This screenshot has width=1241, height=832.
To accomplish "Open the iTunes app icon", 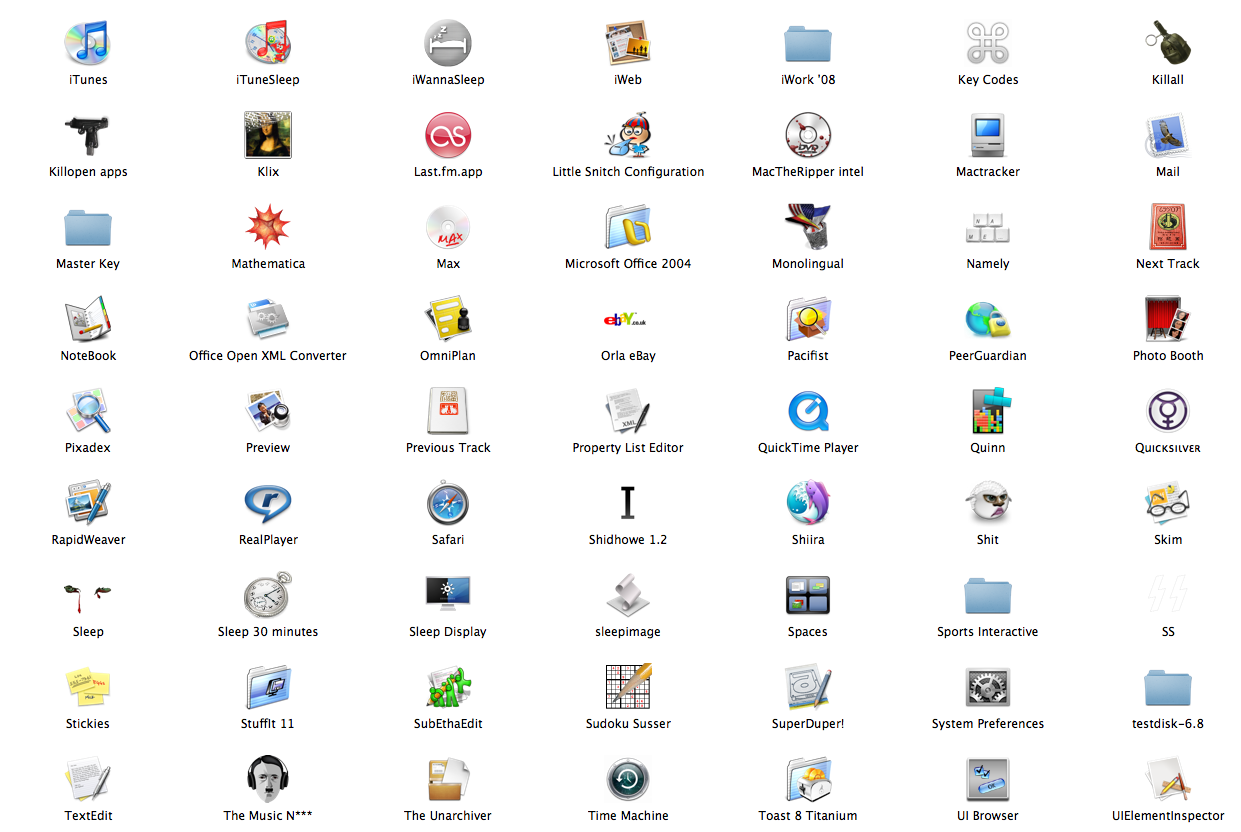I will pos(88,42).
